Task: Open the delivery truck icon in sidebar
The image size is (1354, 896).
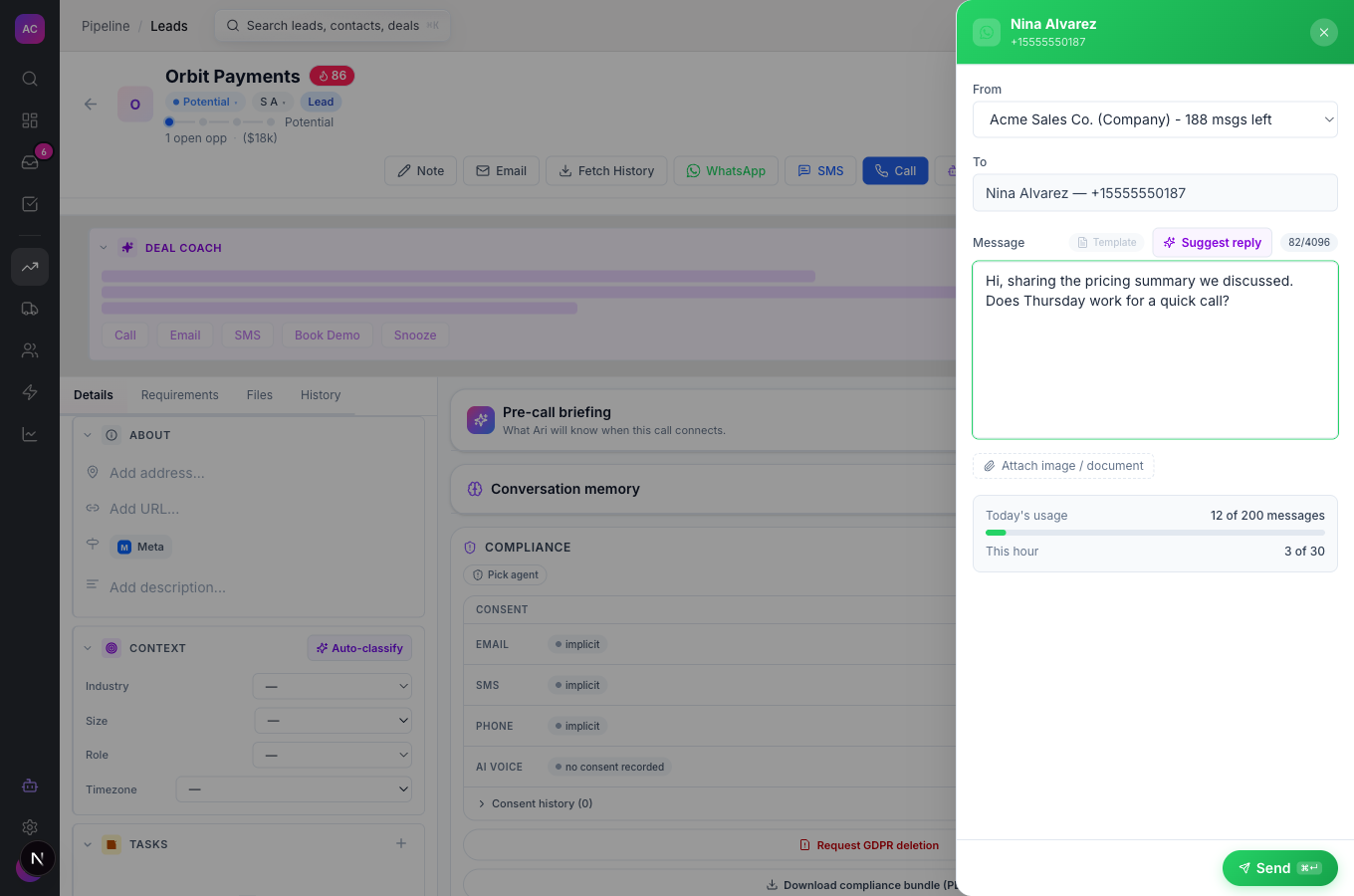Action: (30, 309)
